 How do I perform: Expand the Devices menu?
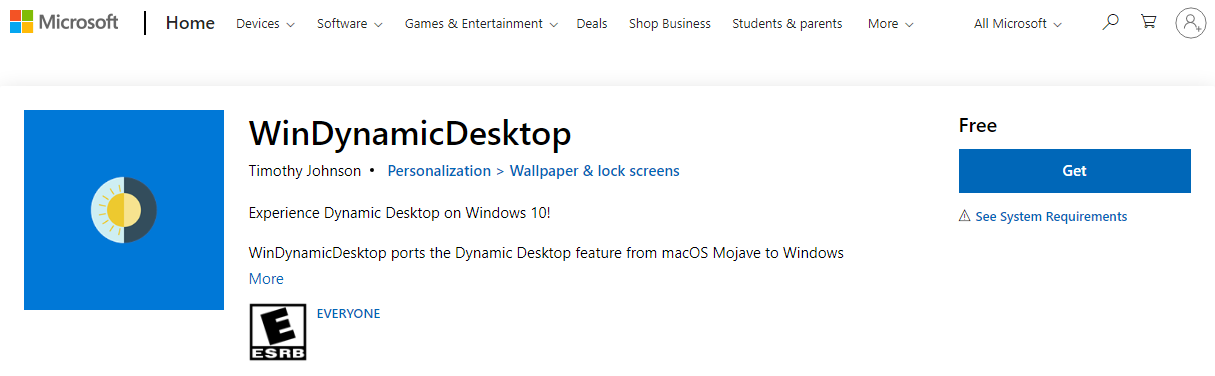[265, 24]
